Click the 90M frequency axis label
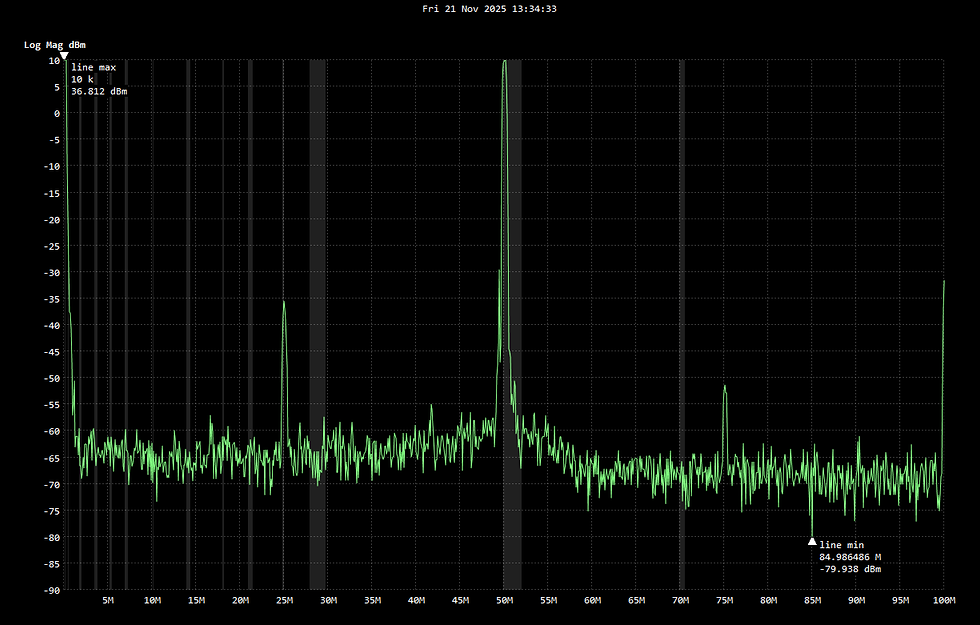 [x=857, y=600]
